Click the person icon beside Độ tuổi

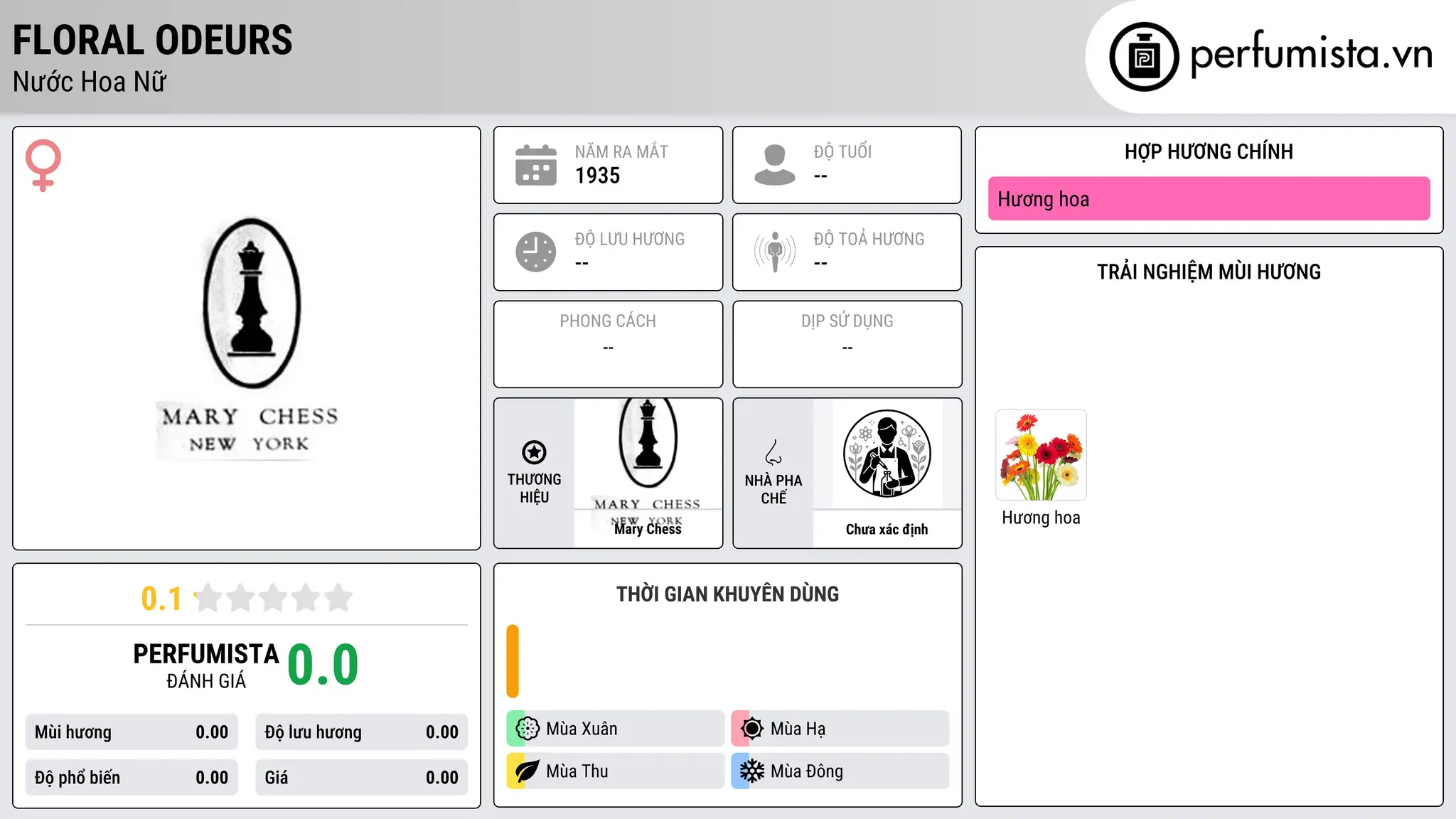(774, 165)
